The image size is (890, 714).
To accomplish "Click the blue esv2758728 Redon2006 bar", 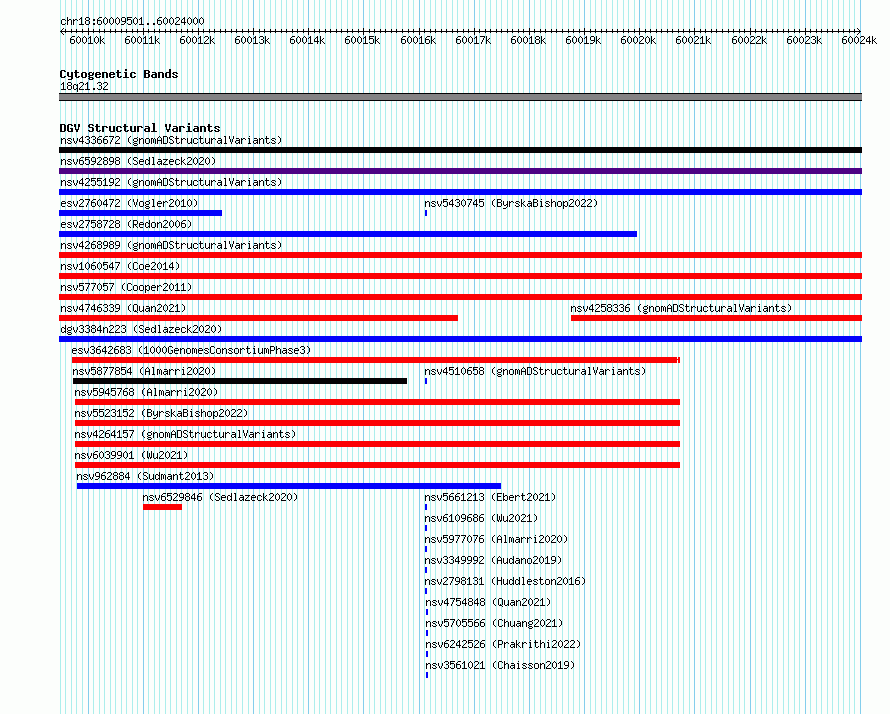I will click(x=348, y=234).
